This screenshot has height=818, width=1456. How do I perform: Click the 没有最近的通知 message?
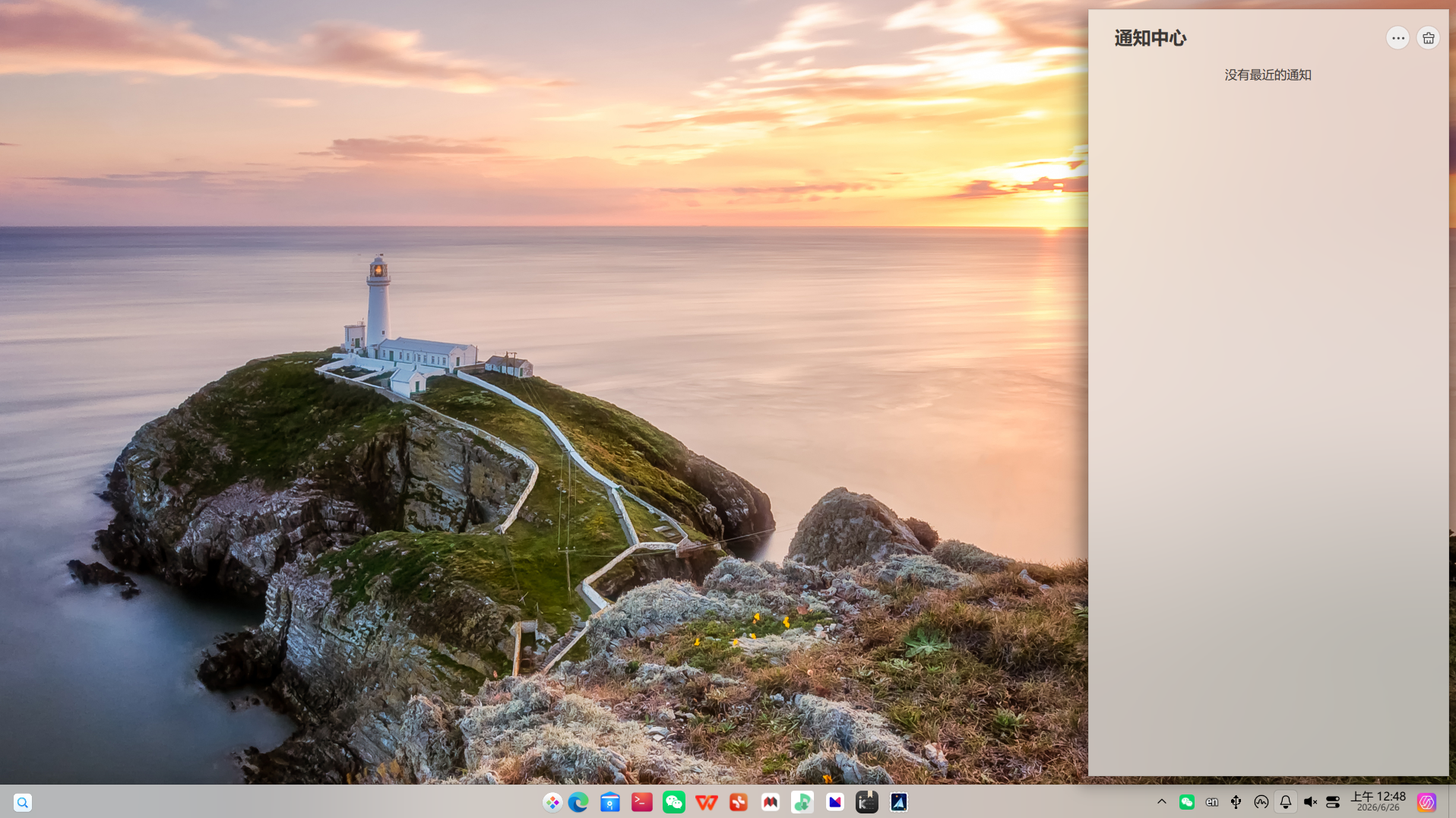pos(1268,74)
